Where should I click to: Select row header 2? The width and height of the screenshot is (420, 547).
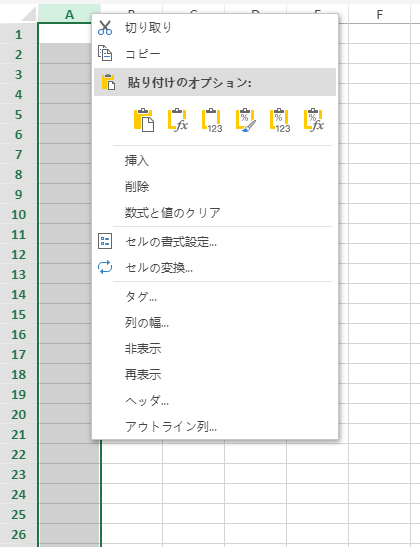coord(18,54)
